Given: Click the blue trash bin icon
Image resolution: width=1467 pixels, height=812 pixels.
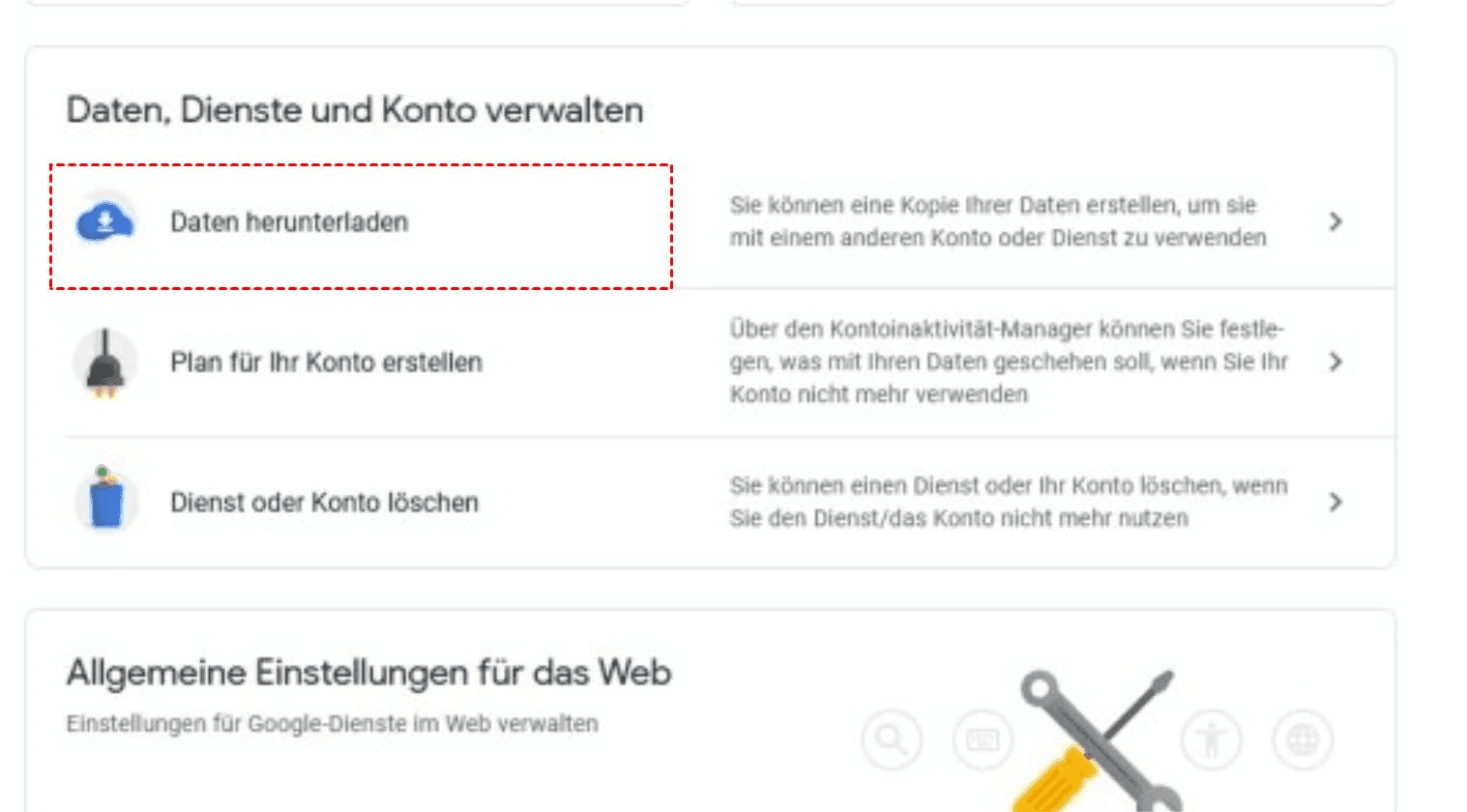Looking at the screenshot, I should 106,499.
